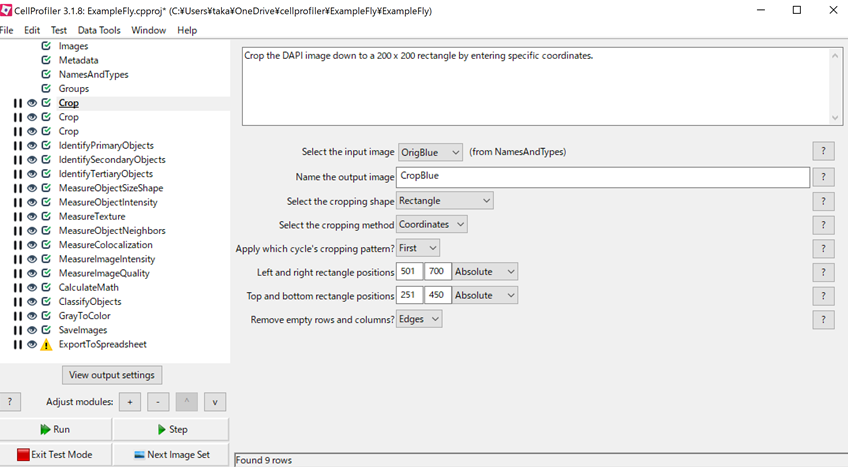Screen dimensions: 848x467
Task: Open the First cycle pattern dropdown
Action: [x=418, y=248]
